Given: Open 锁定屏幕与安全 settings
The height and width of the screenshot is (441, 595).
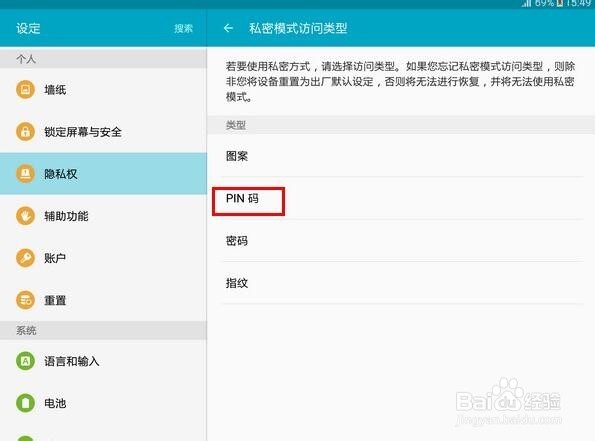Looking at the screenshot, I should pyautogui.click(x=103, y=132).
